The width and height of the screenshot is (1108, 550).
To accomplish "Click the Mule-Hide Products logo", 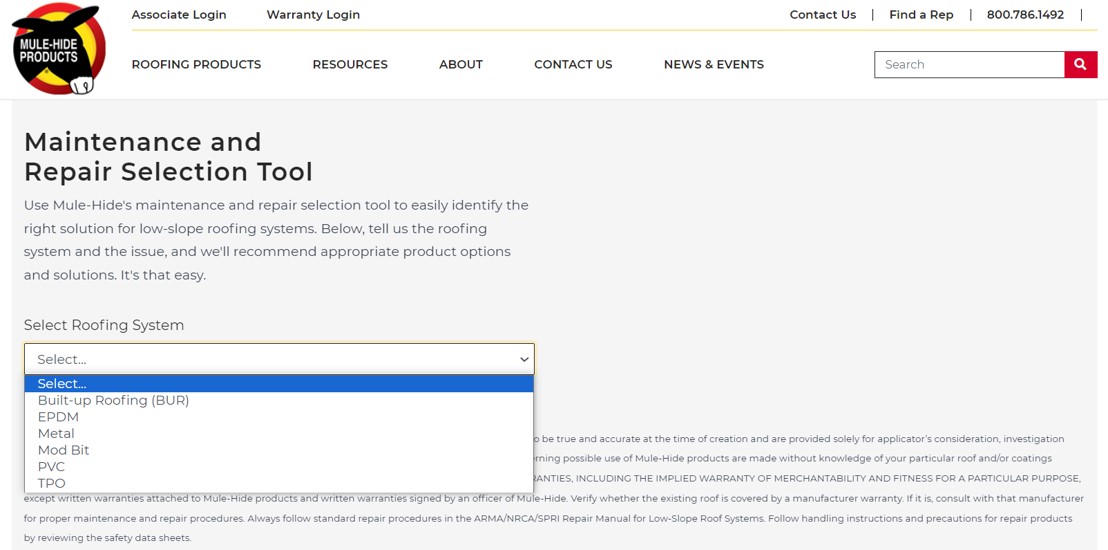I will click(x=58, y=49).
